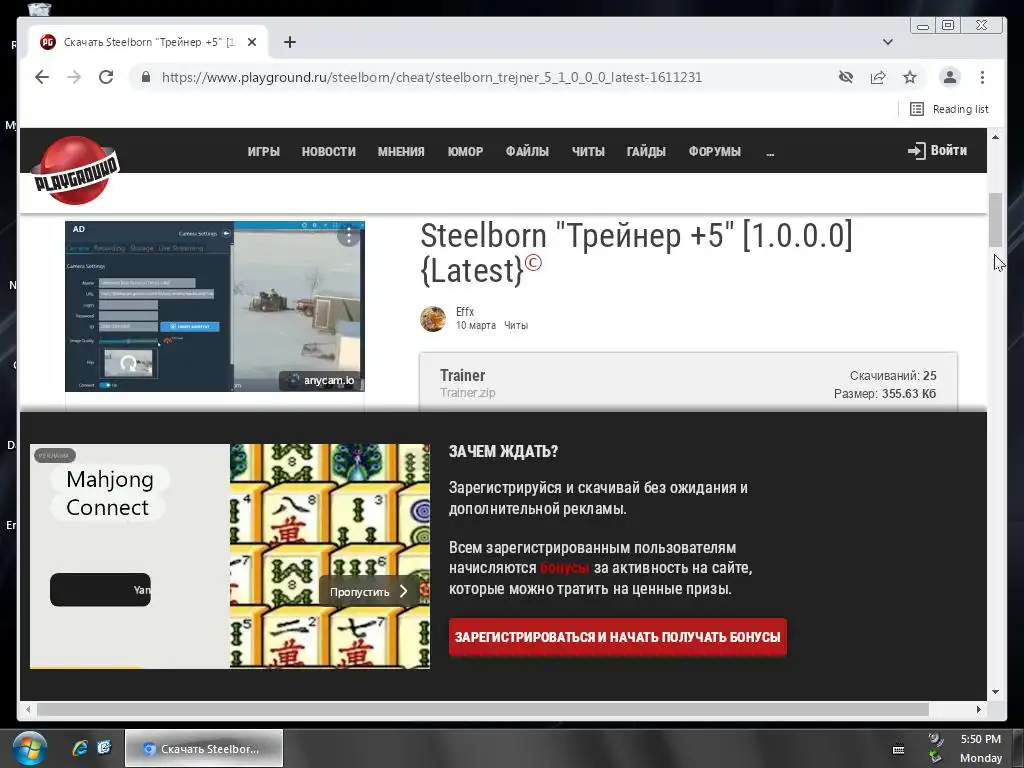Reload the current page

point(106,77)
